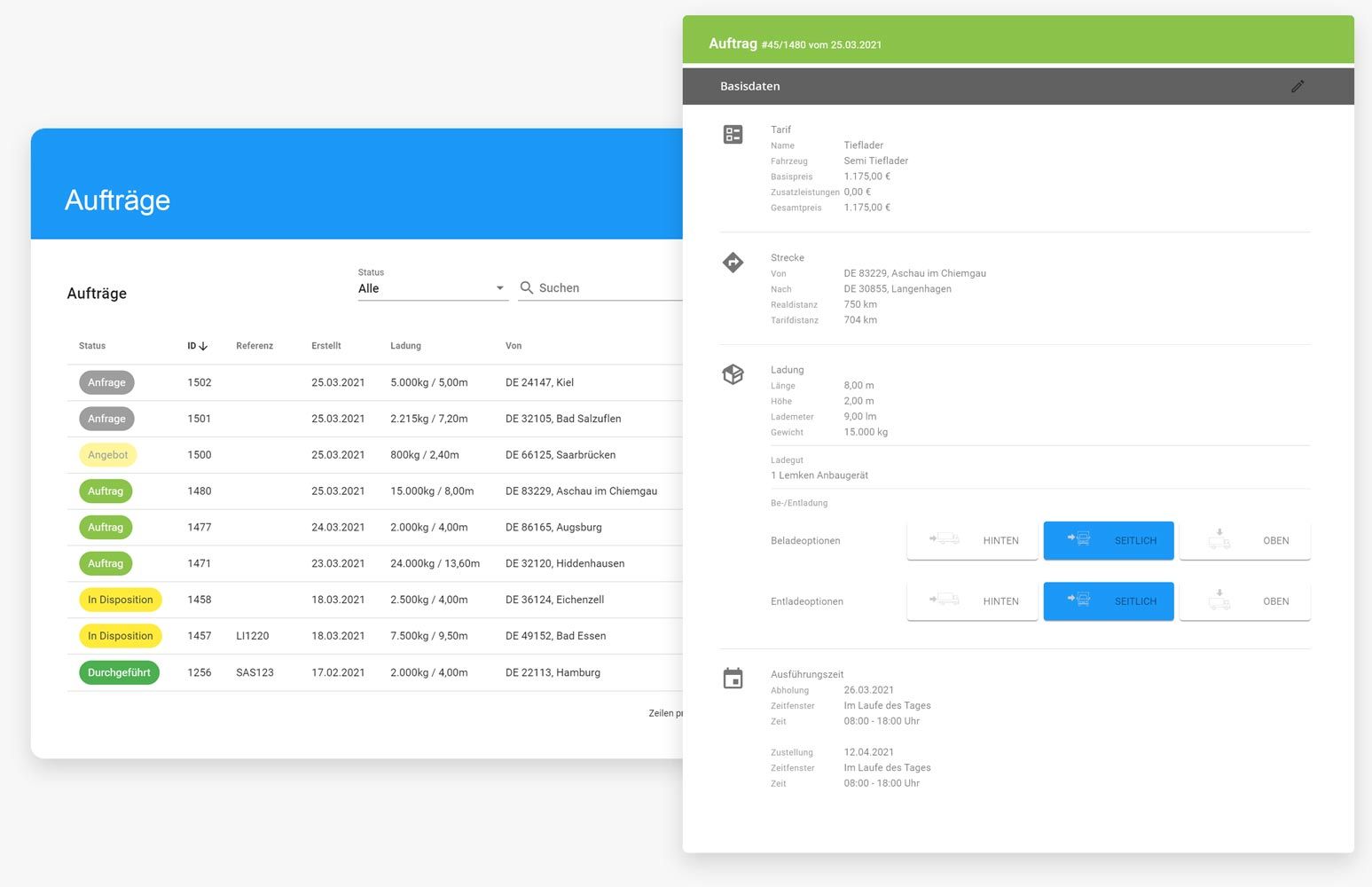Screen dimensions: 1372x887
Task: Select OBEN for Beladeoptionen
Action: coord(1245,540)
